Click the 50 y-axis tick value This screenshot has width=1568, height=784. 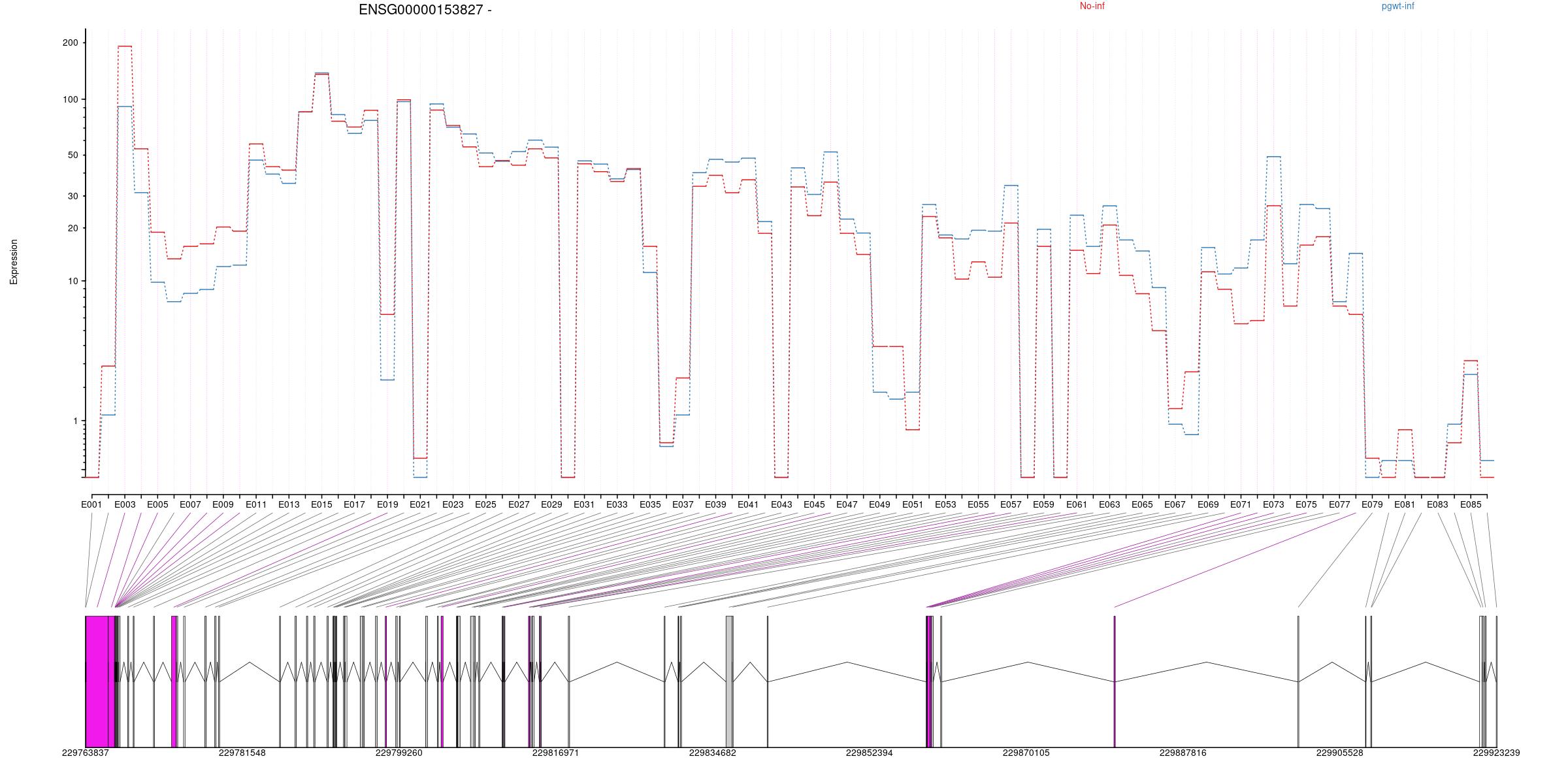tap(73, 155)
